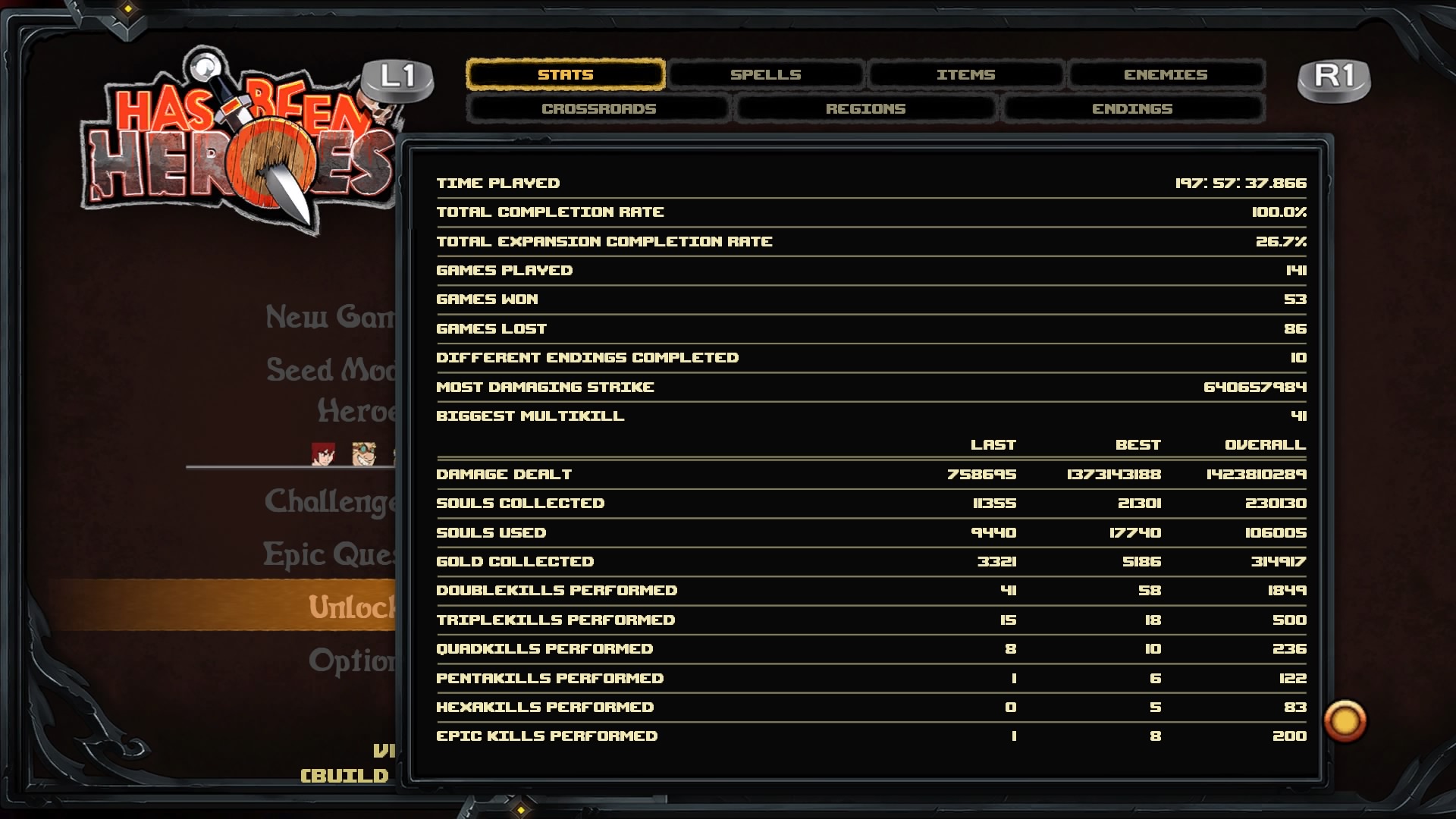Click the Time Played stat row
Screen dimensions: 1456x819
(871, 184)
